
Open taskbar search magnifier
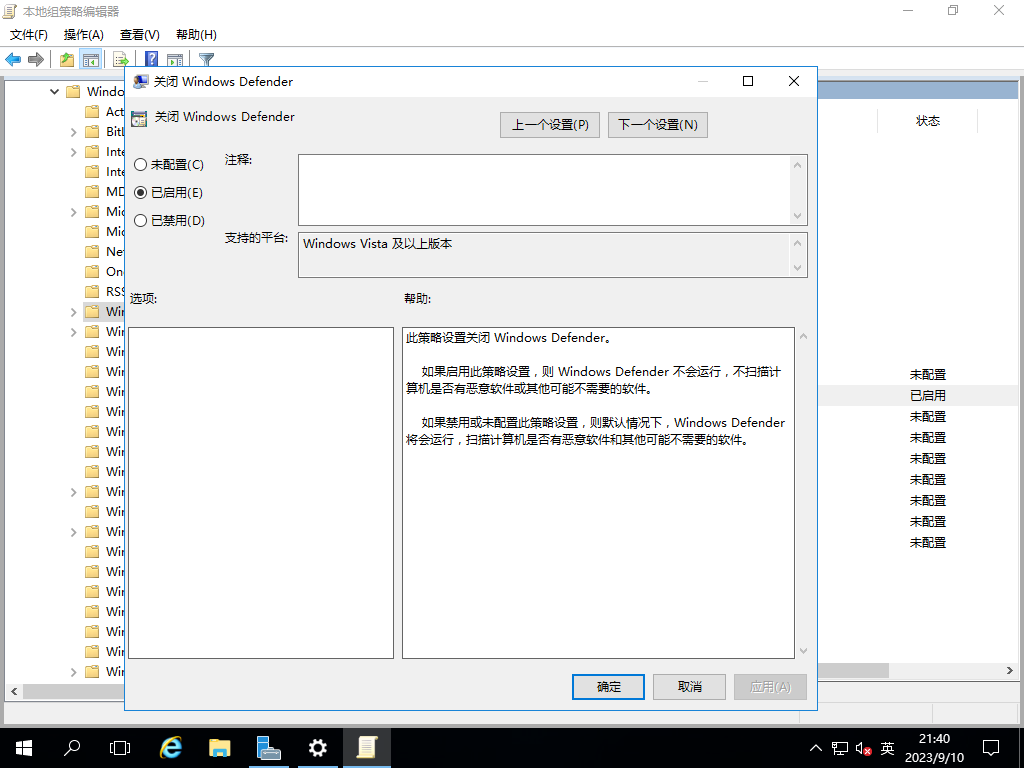point(72,748)
